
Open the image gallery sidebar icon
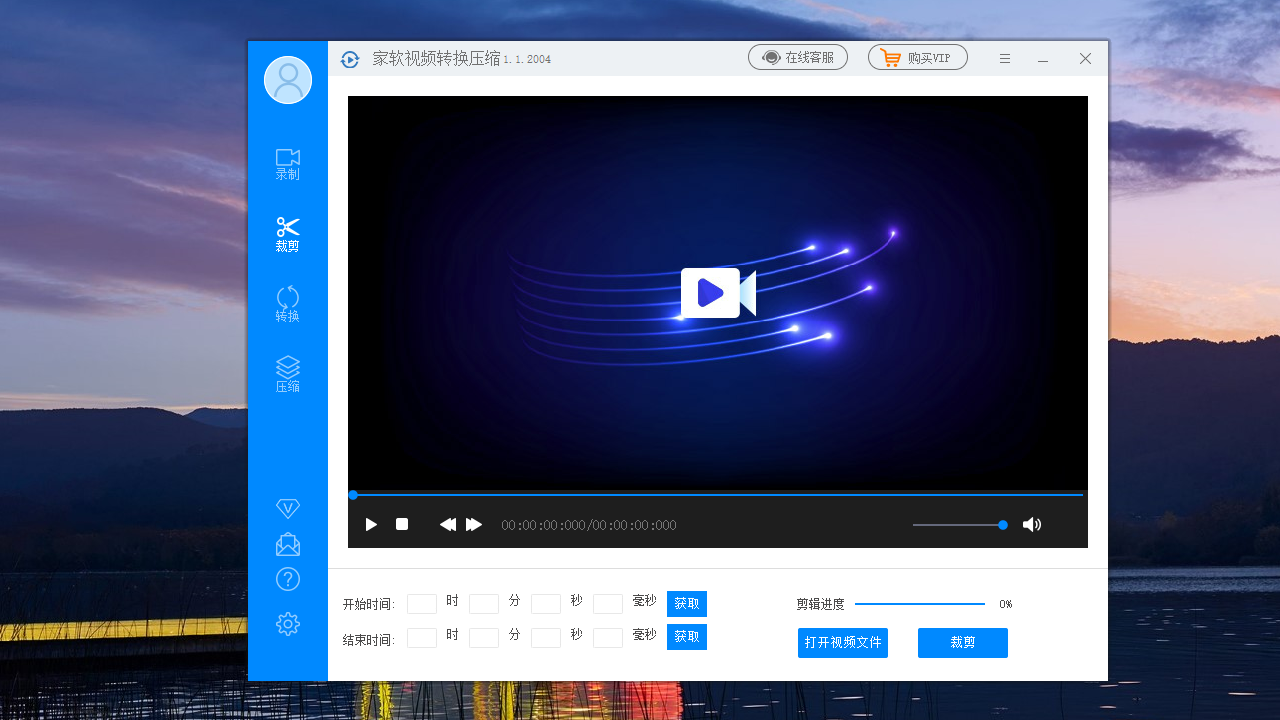(287, 544)
